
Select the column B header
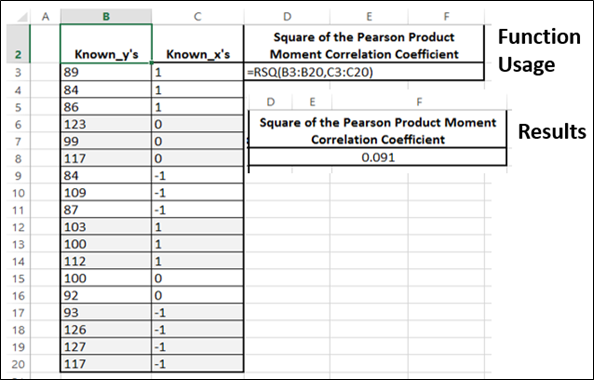(x=106, y=16)
